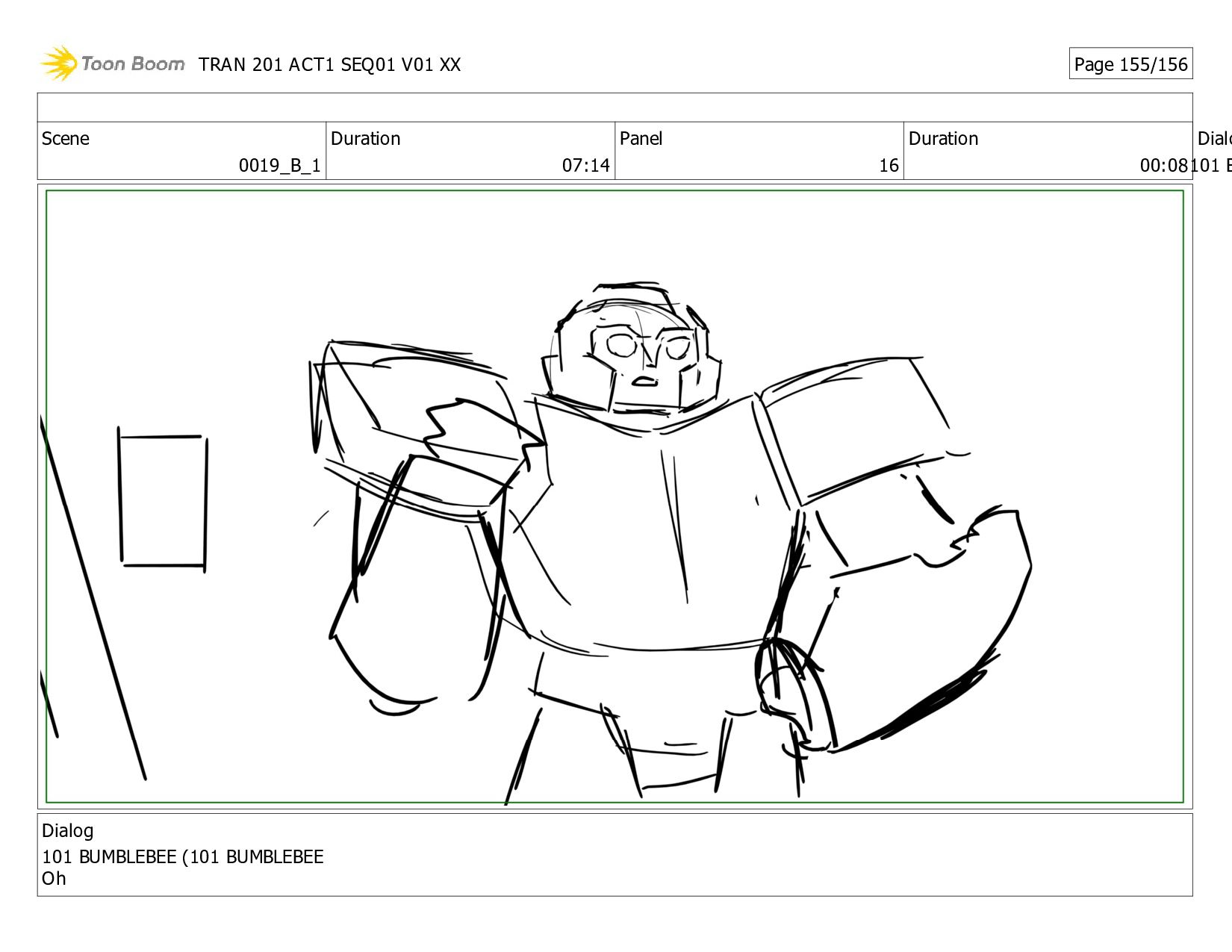Select dialog speaker line 101 BUMBLEBEE

tap(183, 856)
